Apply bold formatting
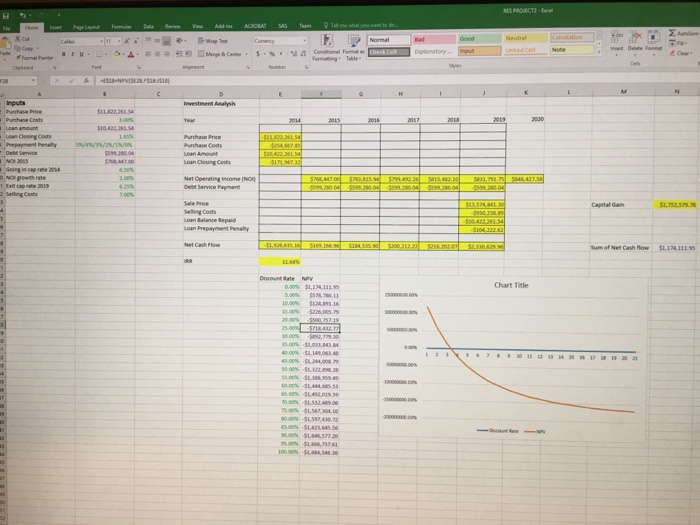The height and width of the screenshot is (525, 700). coord(64,54)
